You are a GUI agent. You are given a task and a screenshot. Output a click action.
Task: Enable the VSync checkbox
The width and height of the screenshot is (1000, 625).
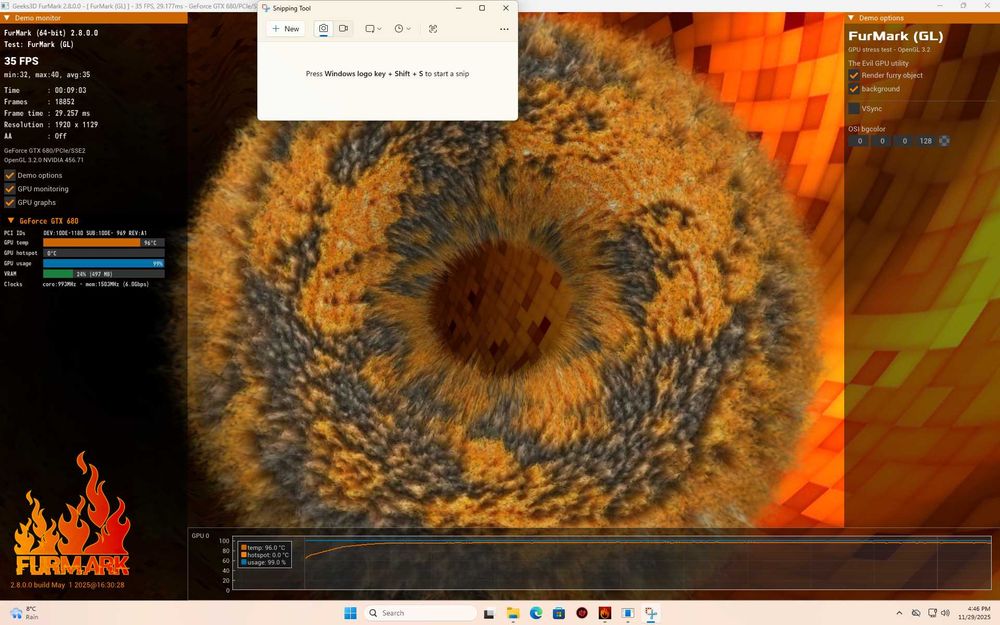pyautogui.click(x=854, y=108)
